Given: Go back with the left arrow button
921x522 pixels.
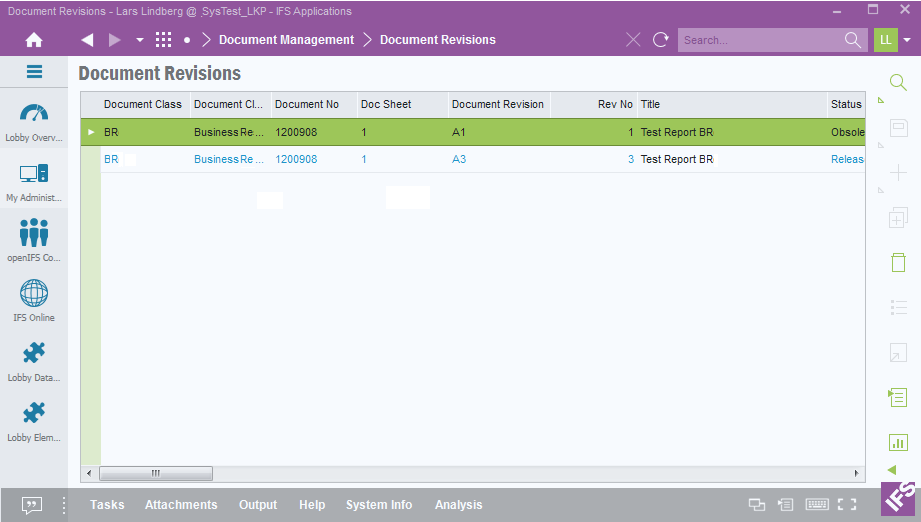Looking at the screenshot, I should pos(87,40).
